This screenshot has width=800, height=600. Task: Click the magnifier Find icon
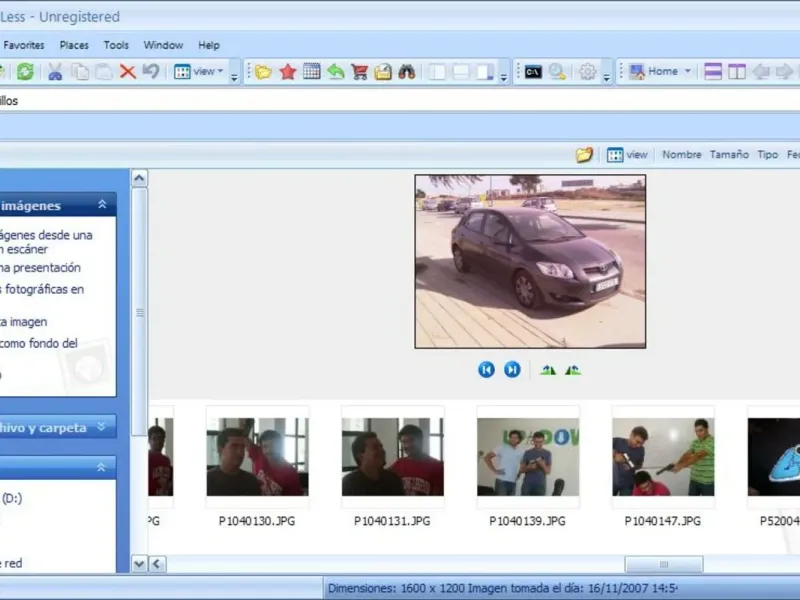pyautogui.click(x=557, y=71)
